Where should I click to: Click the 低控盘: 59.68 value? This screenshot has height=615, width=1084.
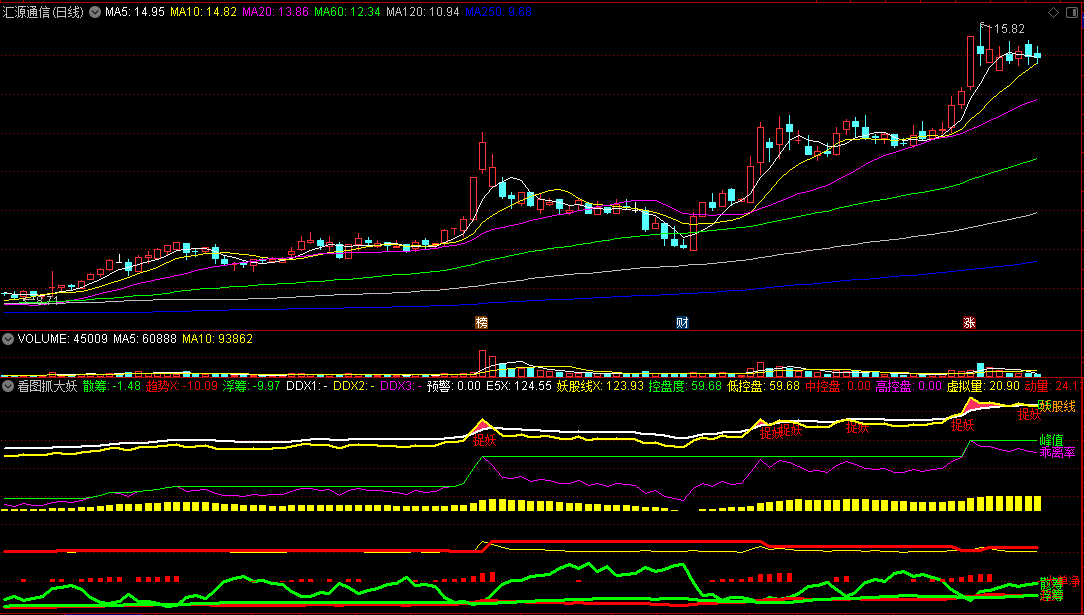click(x=763, y=386)
